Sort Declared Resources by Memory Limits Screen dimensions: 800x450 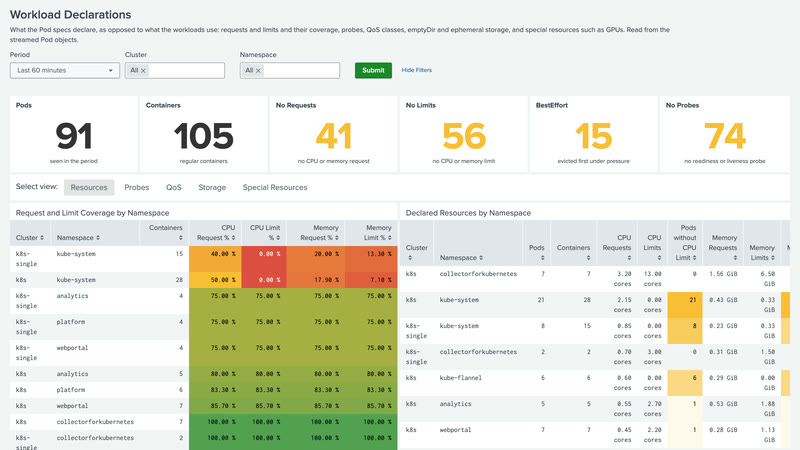click(x=762, y=253)
